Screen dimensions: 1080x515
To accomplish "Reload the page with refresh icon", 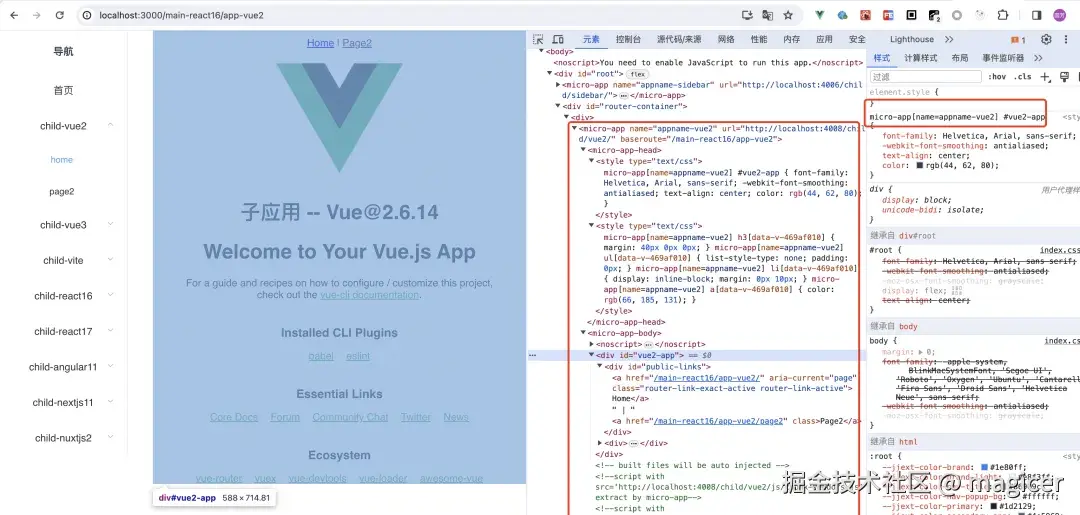I will coord(59,15).
